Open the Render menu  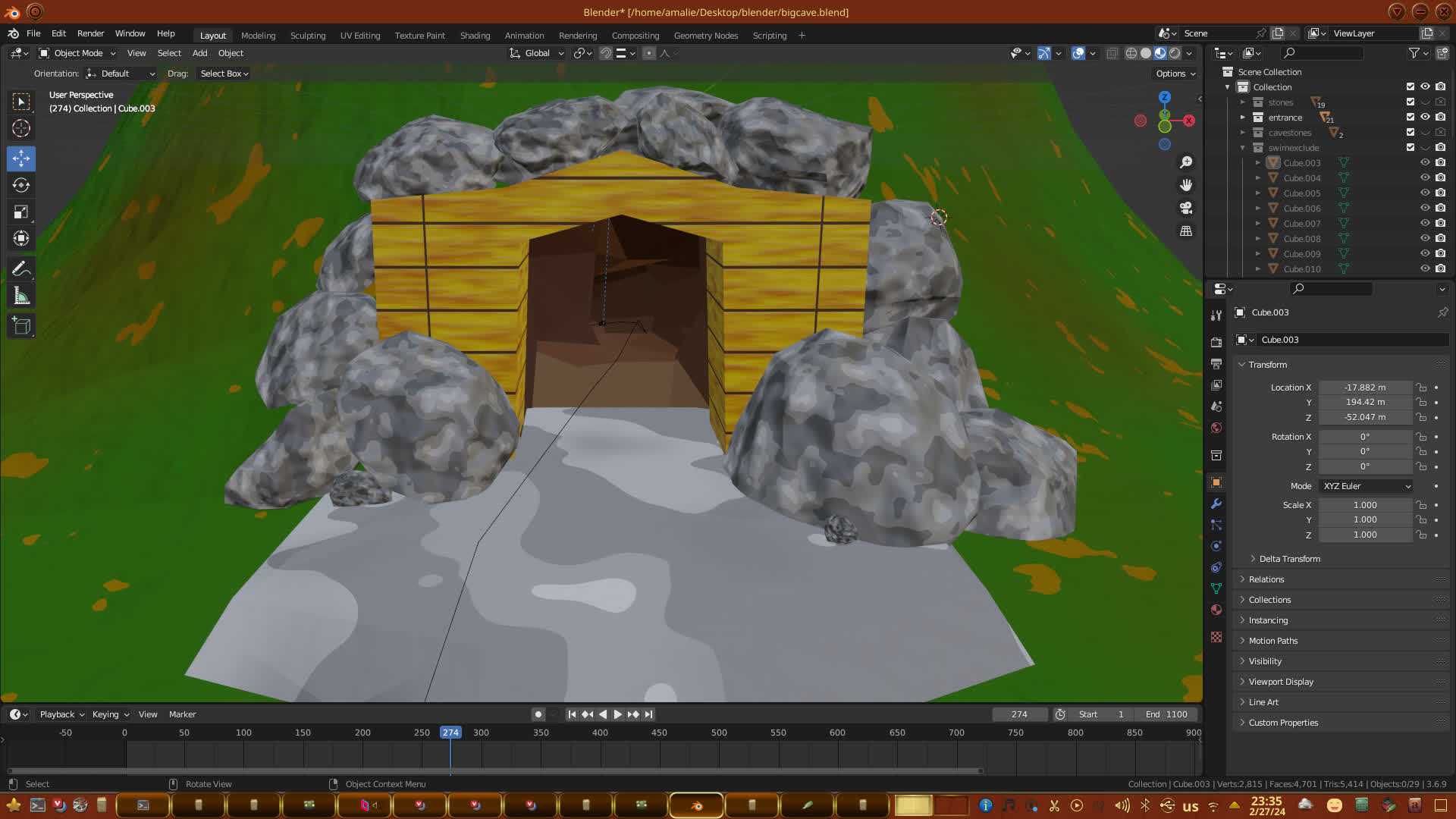[x=90, y=33]
